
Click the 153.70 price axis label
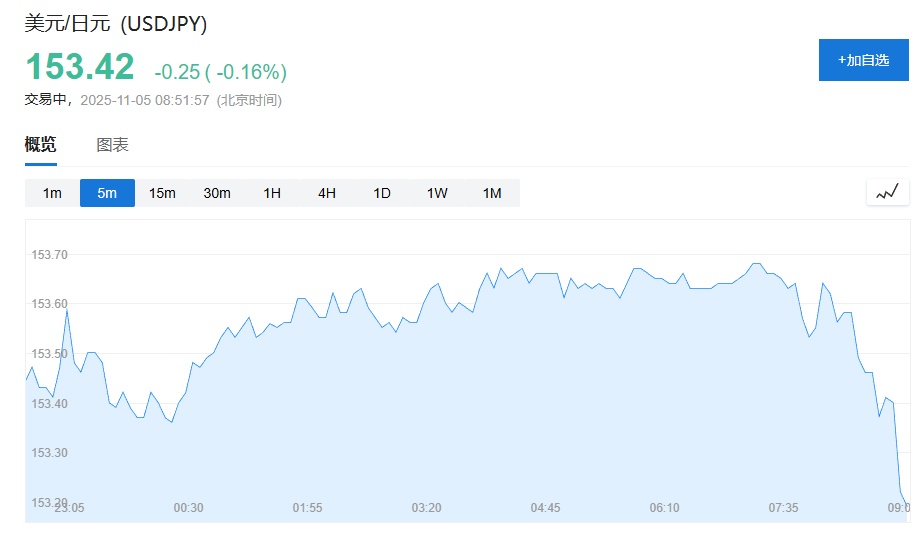click(x=49, y=255)
